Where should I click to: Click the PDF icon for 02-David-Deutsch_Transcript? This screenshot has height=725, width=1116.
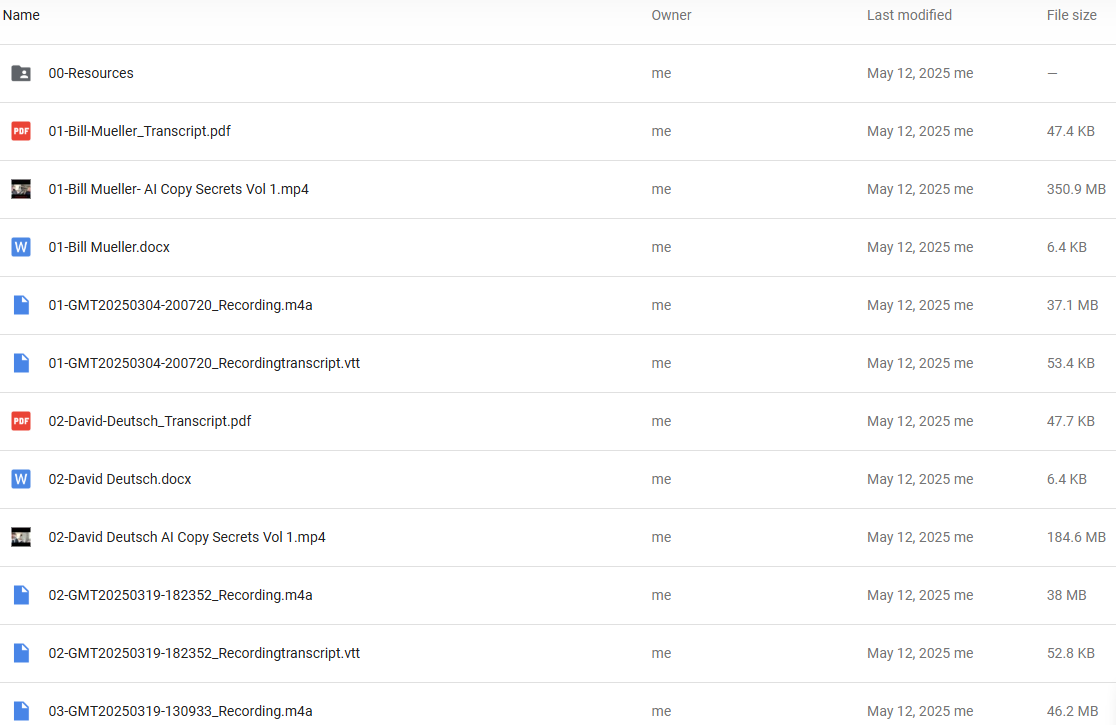click(21, 421)
